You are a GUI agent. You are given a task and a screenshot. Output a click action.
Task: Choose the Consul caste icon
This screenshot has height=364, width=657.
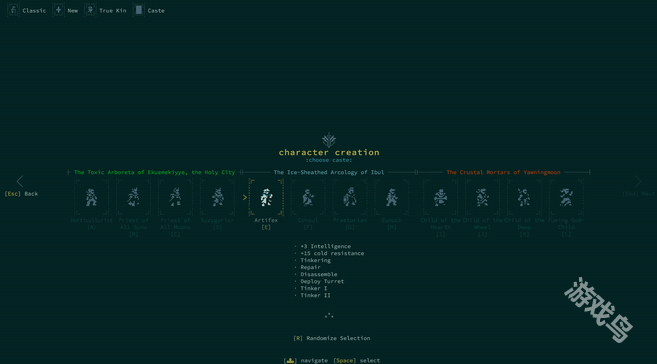coord(308,197)
